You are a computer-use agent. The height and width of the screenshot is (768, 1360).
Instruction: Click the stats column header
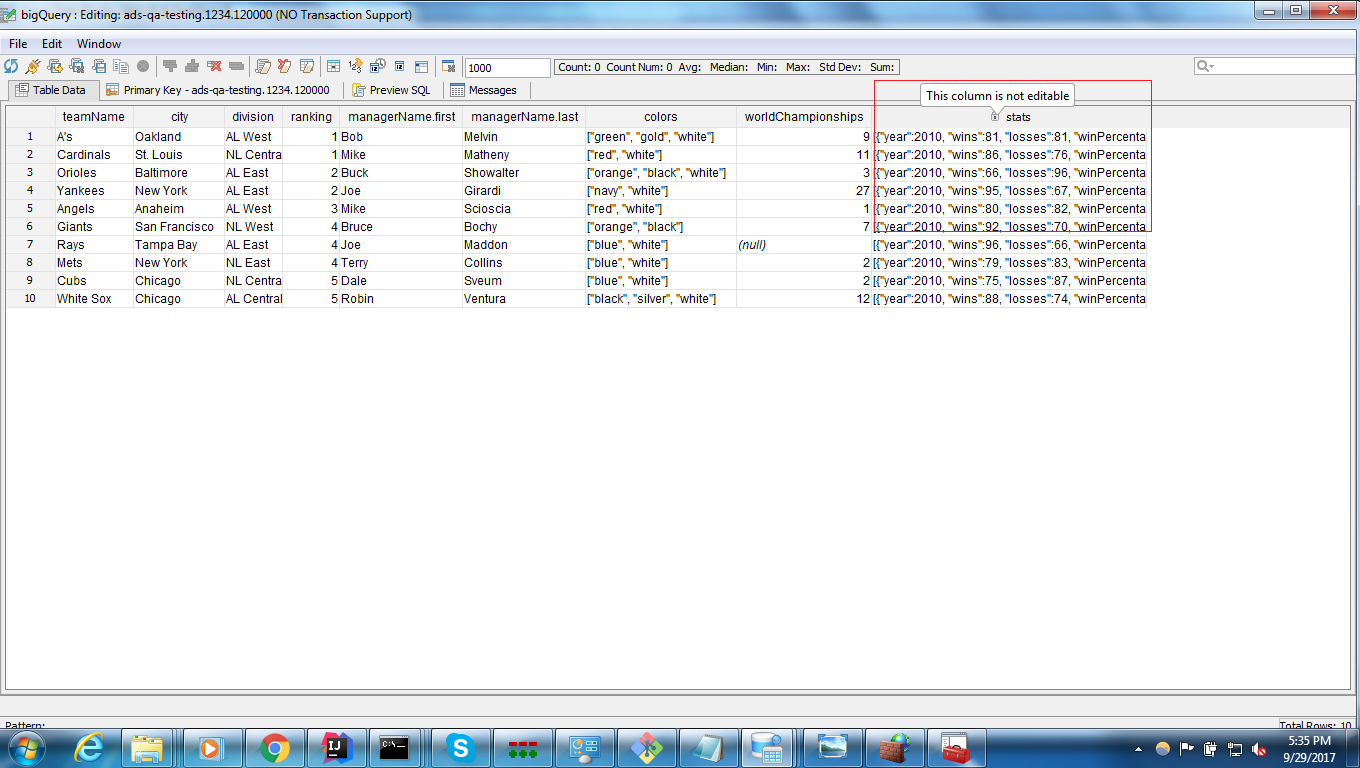[x=1010, y=117]
